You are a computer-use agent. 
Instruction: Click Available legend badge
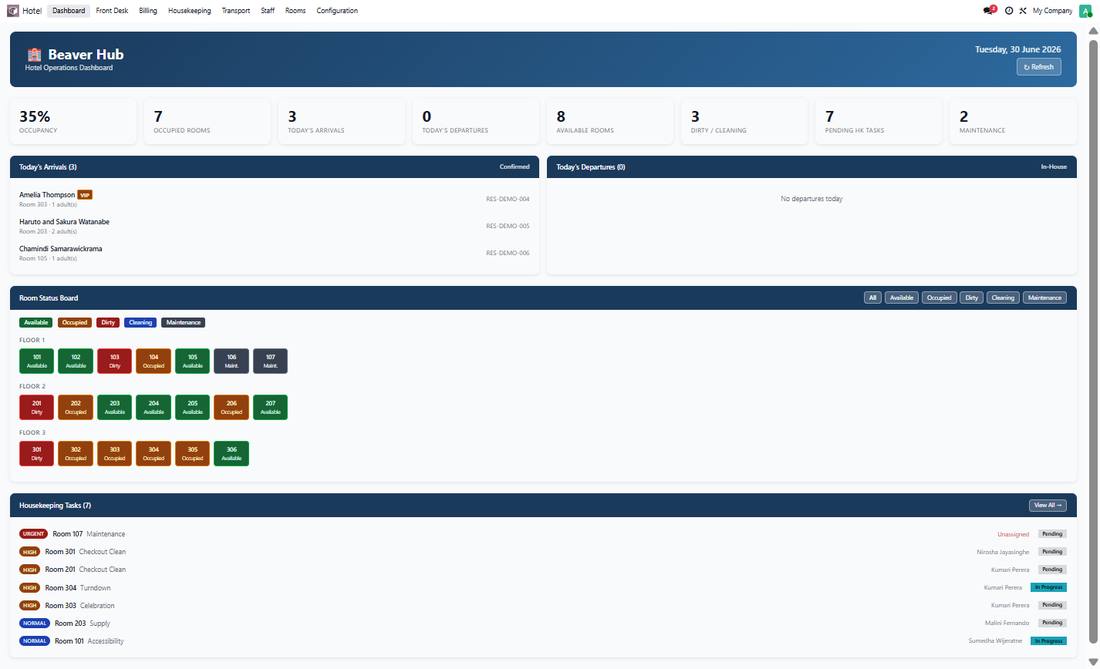[x=36, y=323]
